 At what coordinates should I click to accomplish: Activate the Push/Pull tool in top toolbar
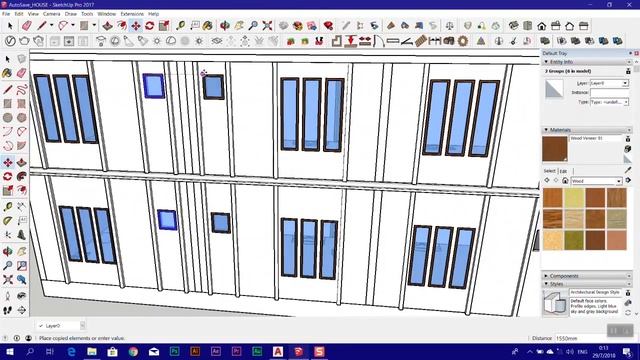[x=107, y=26]
